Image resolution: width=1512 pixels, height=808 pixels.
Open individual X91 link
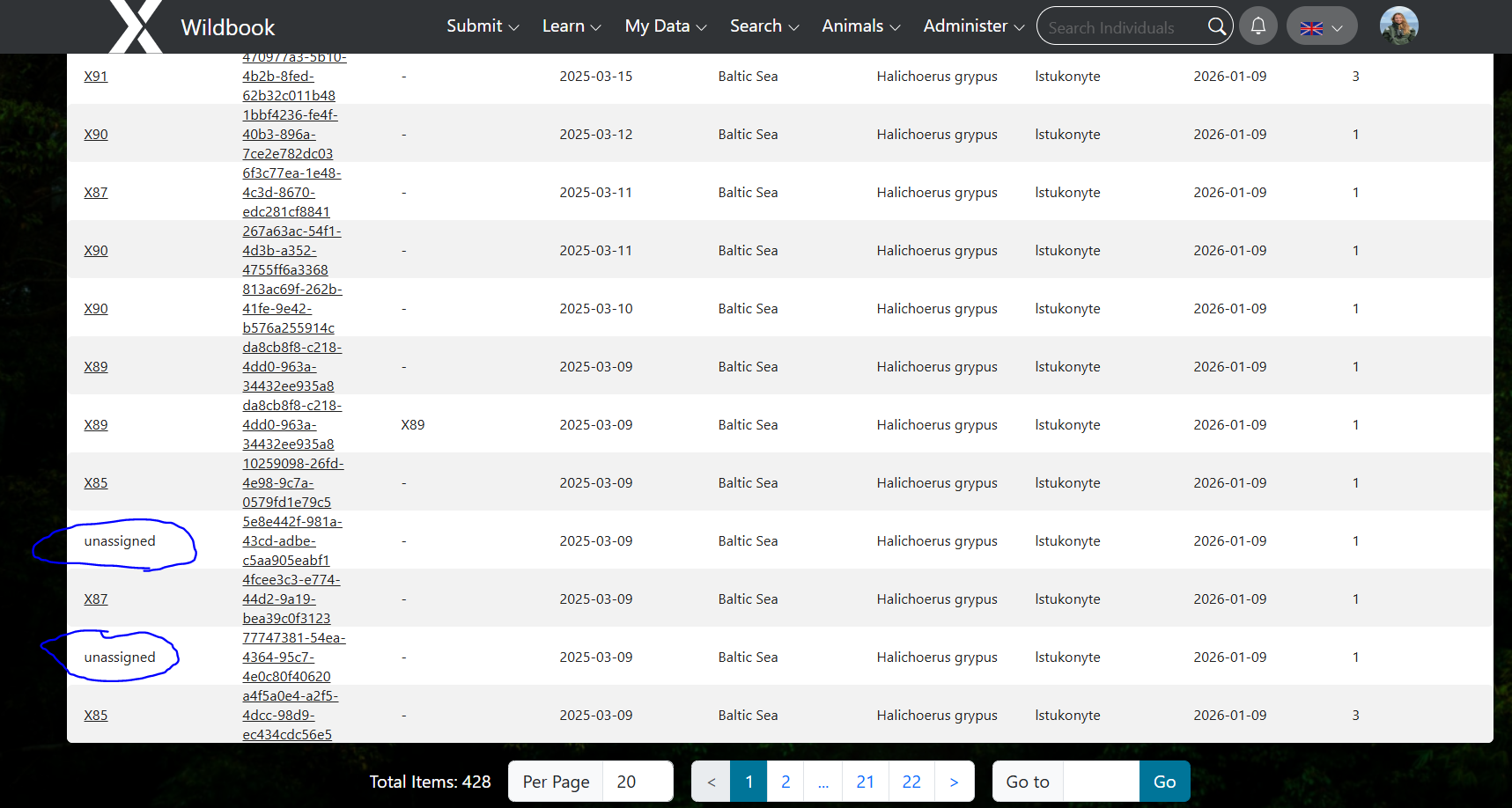[96, 77]
